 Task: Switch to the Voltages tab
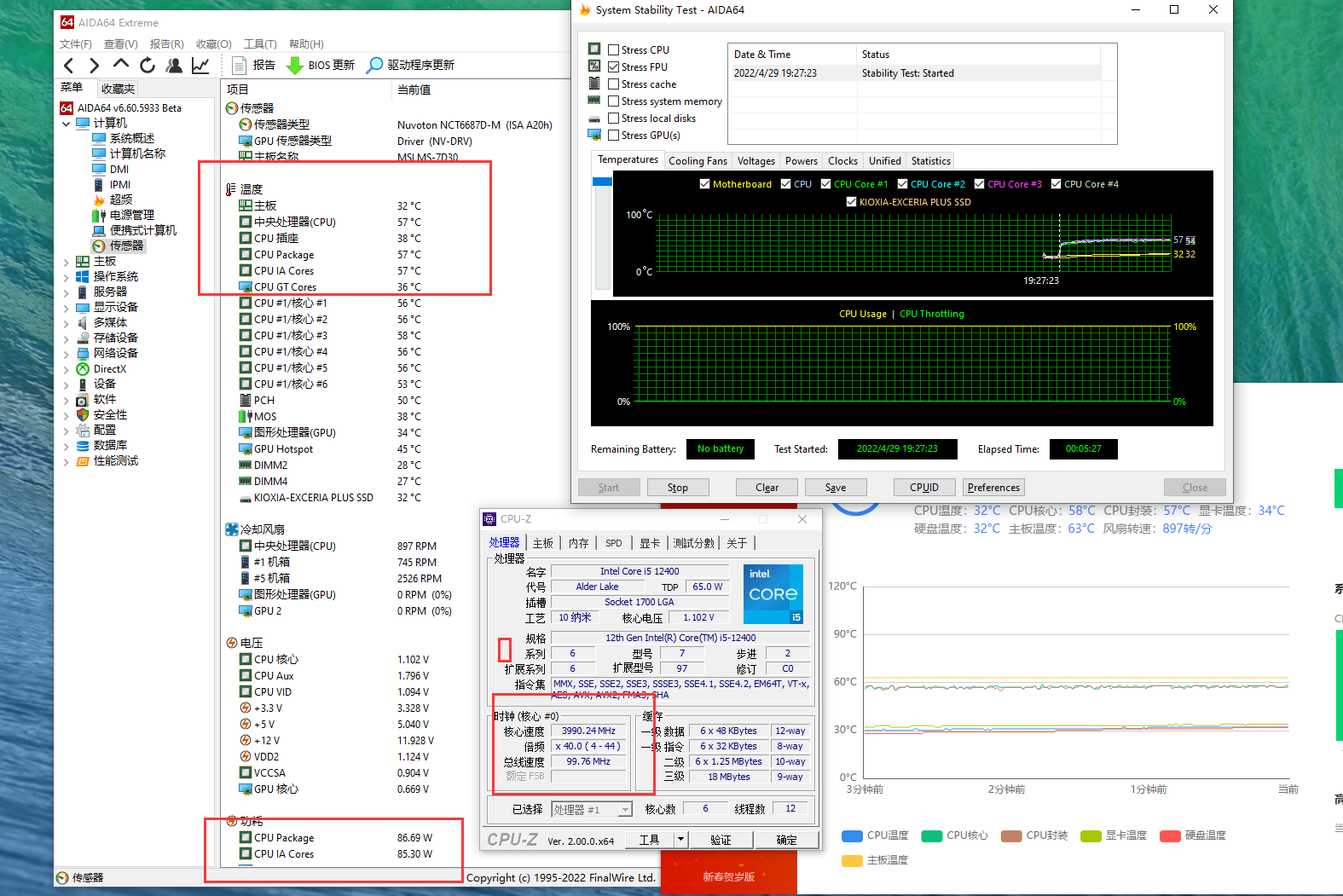(756, 160)
